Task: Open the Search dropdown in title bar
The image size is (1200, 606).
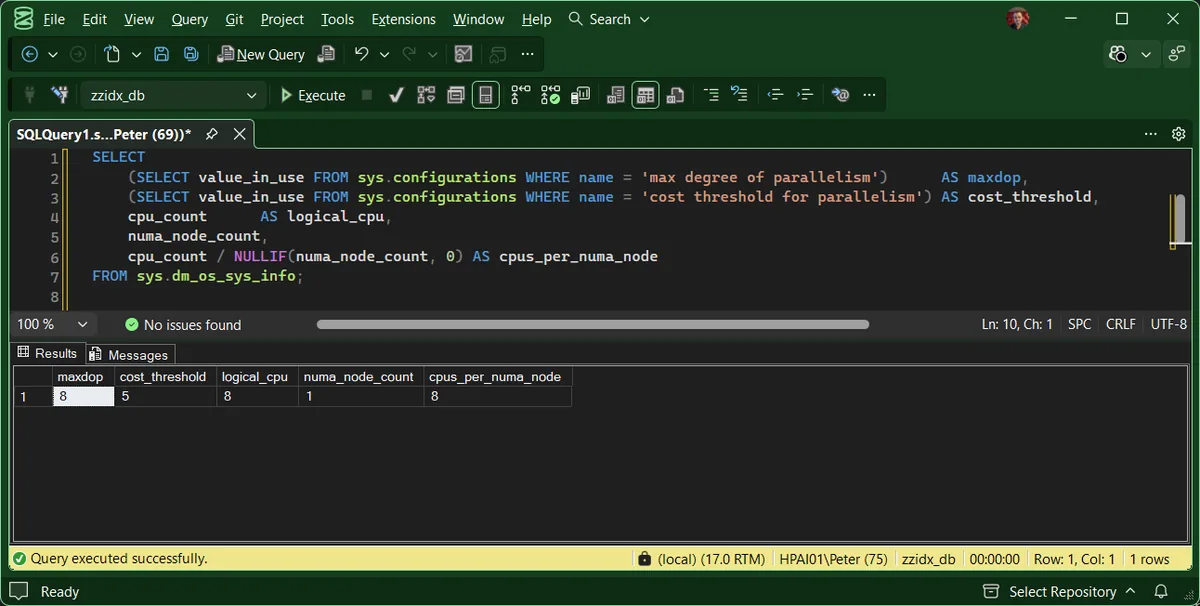Action: point(609,19)
